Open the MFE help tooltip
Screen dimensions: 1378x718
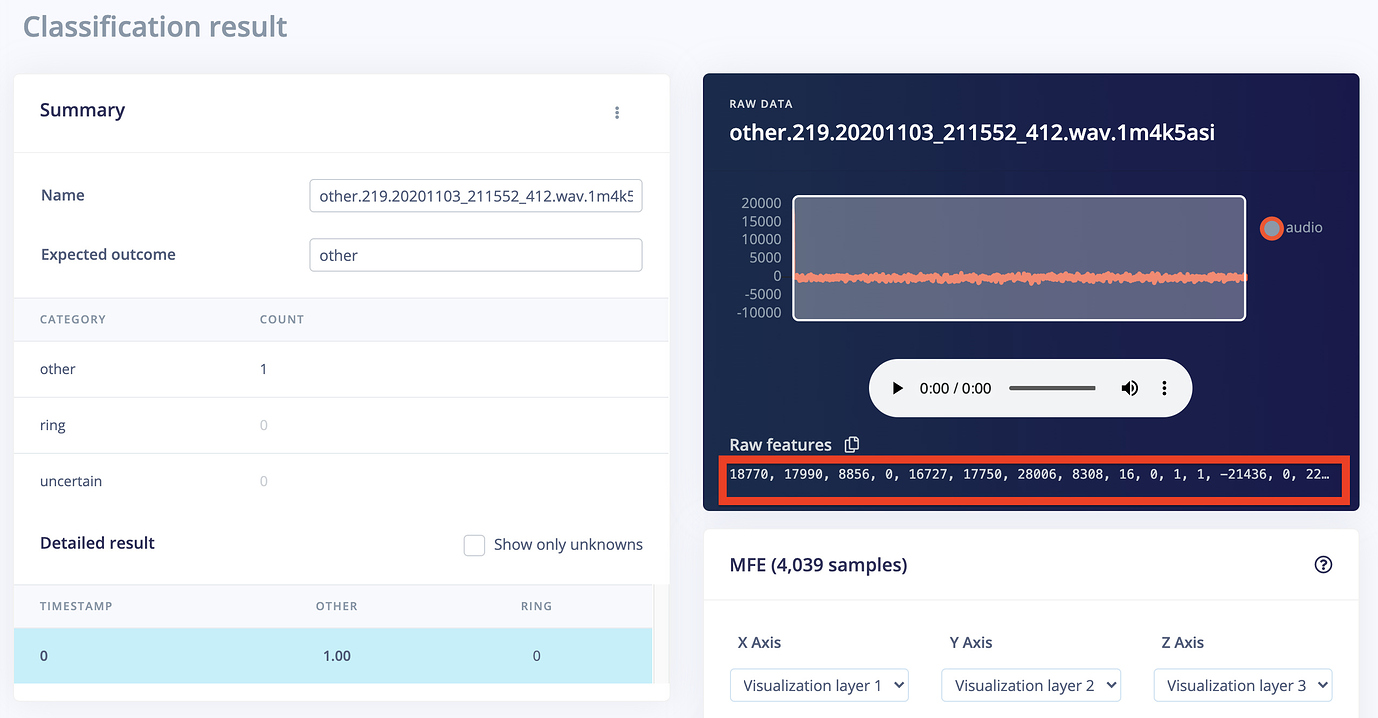1323,564
